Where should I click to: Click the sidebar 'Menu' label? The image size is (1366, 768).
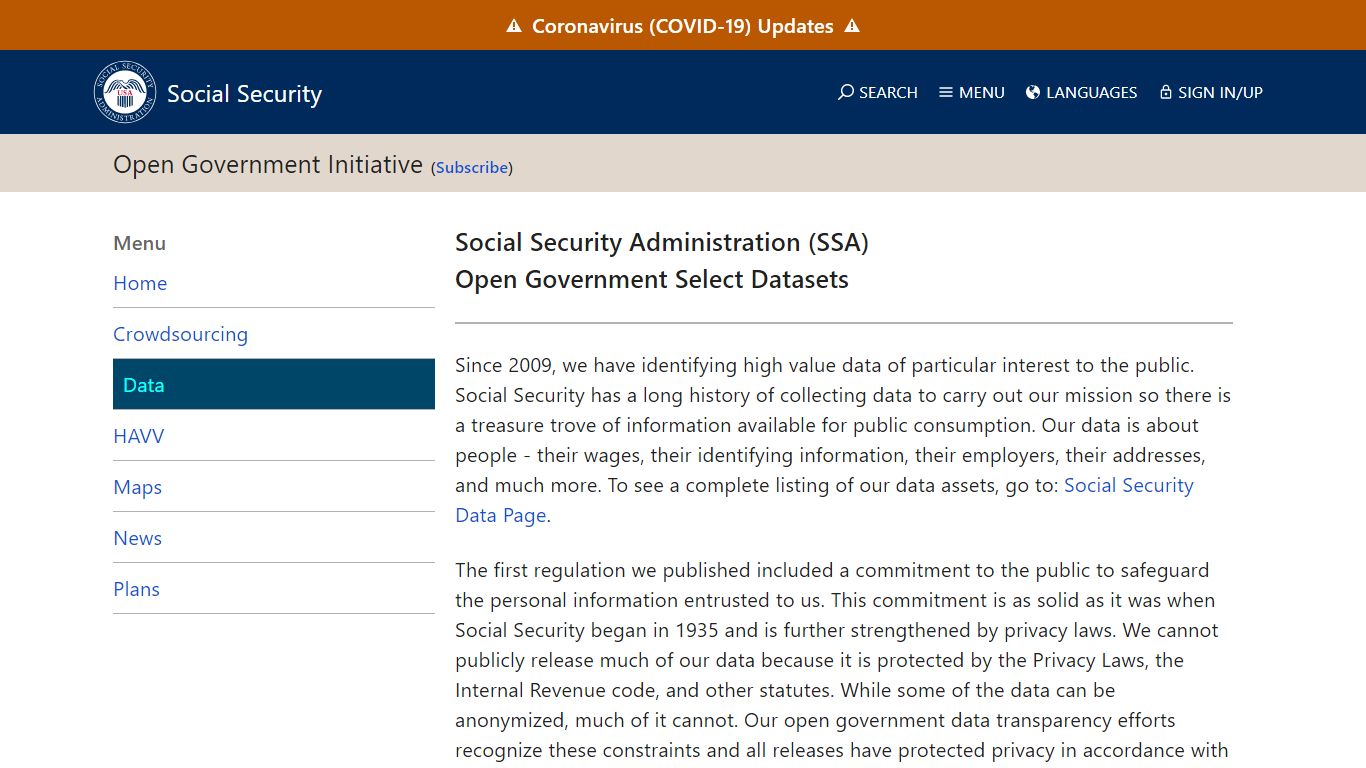139,243
